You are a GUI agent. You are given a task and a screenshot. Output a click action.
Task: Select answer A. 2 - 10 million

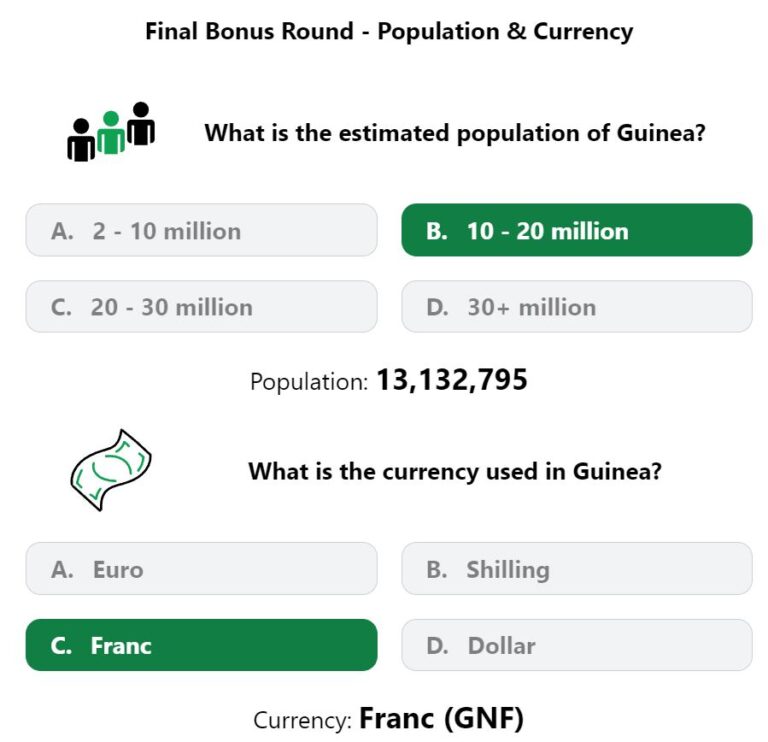click(201, 230)
